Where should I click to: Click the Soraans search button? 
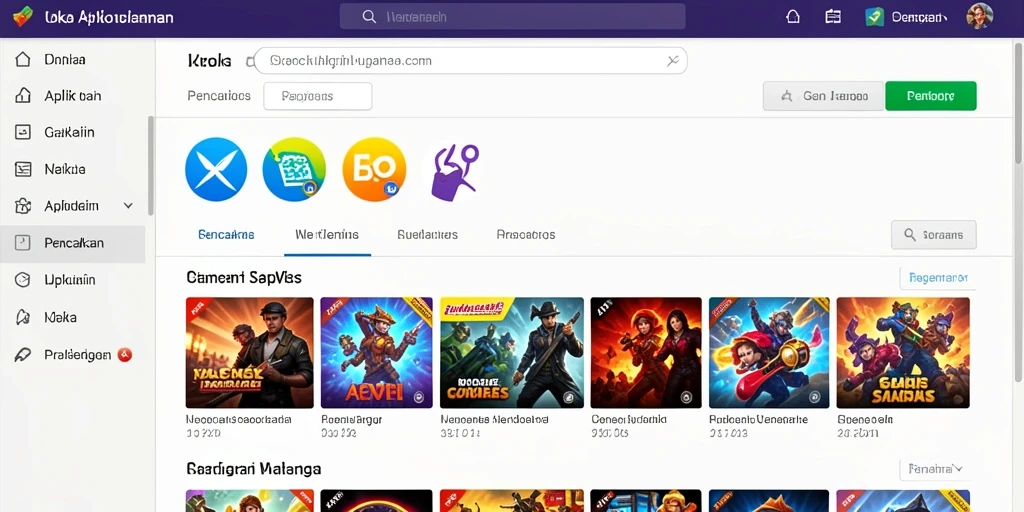(x=933, y=234)
